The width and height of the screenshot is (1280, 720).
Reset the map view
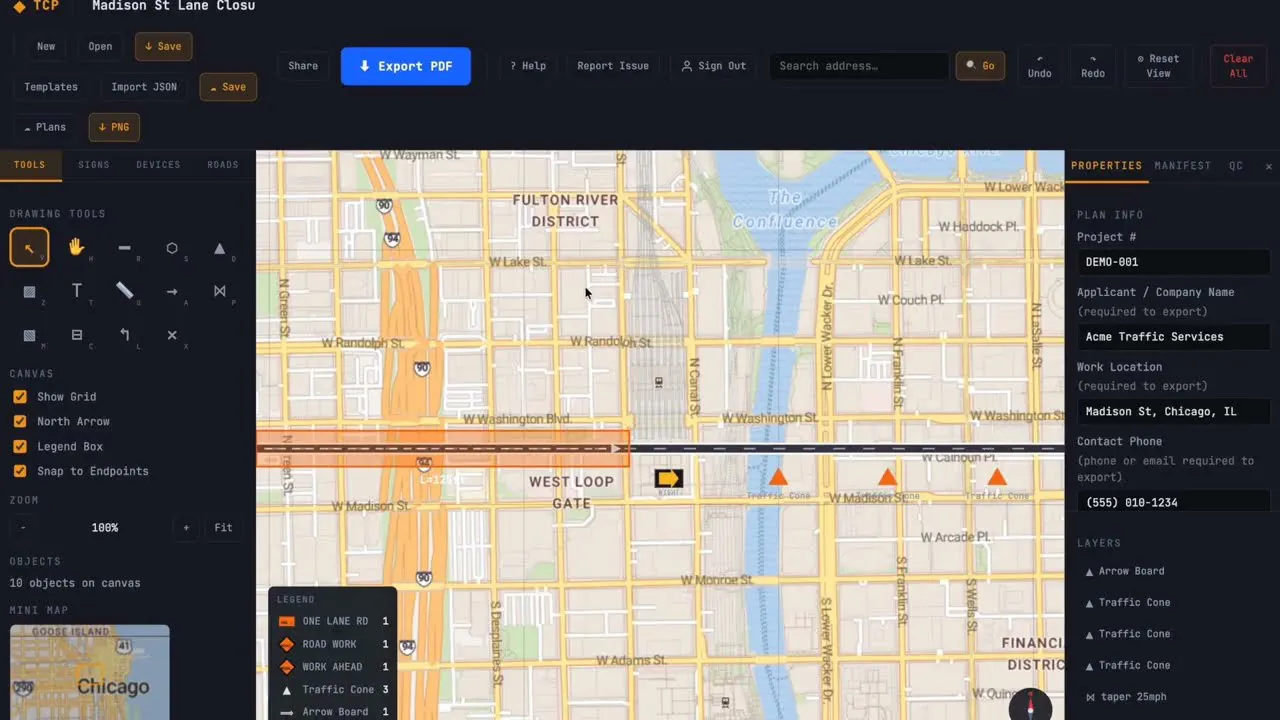click(x=1158, y=66)
